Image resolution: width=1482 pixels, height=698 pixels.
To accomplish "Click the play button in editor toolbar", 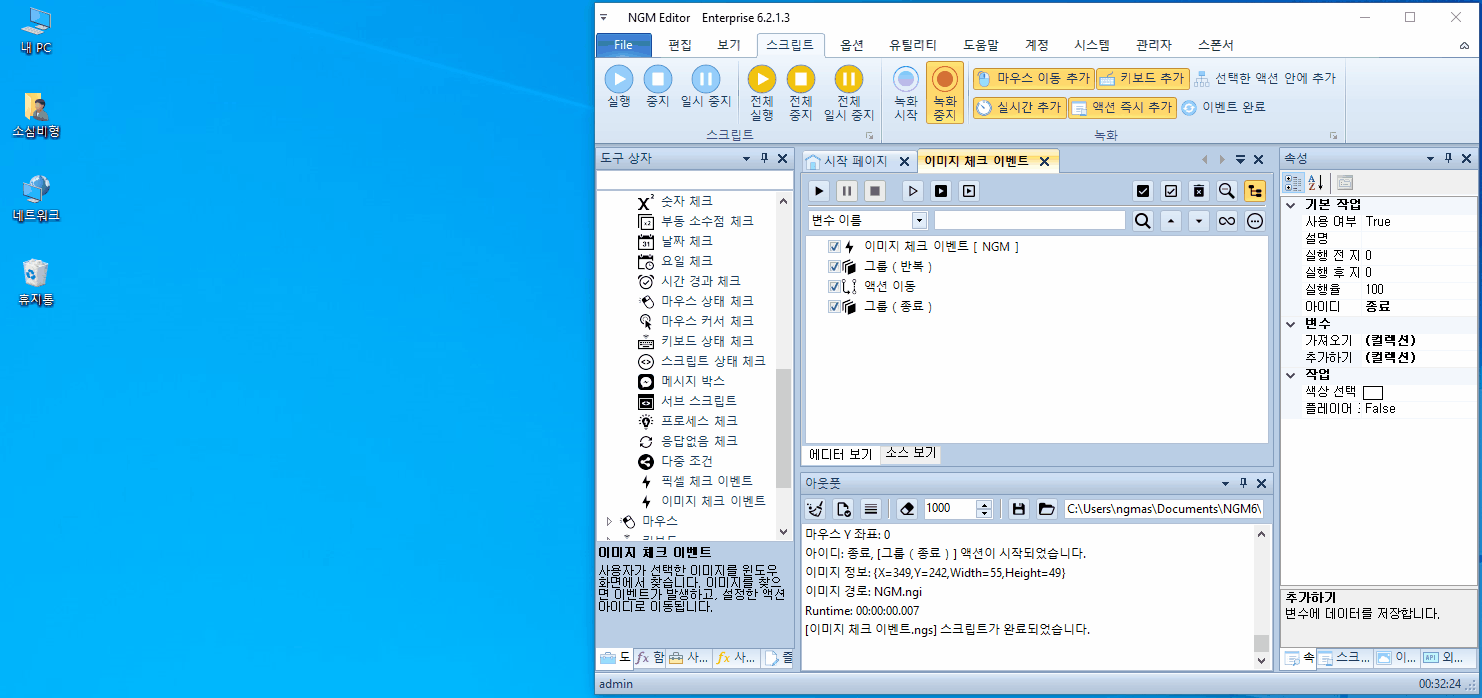I will (819, 191).
